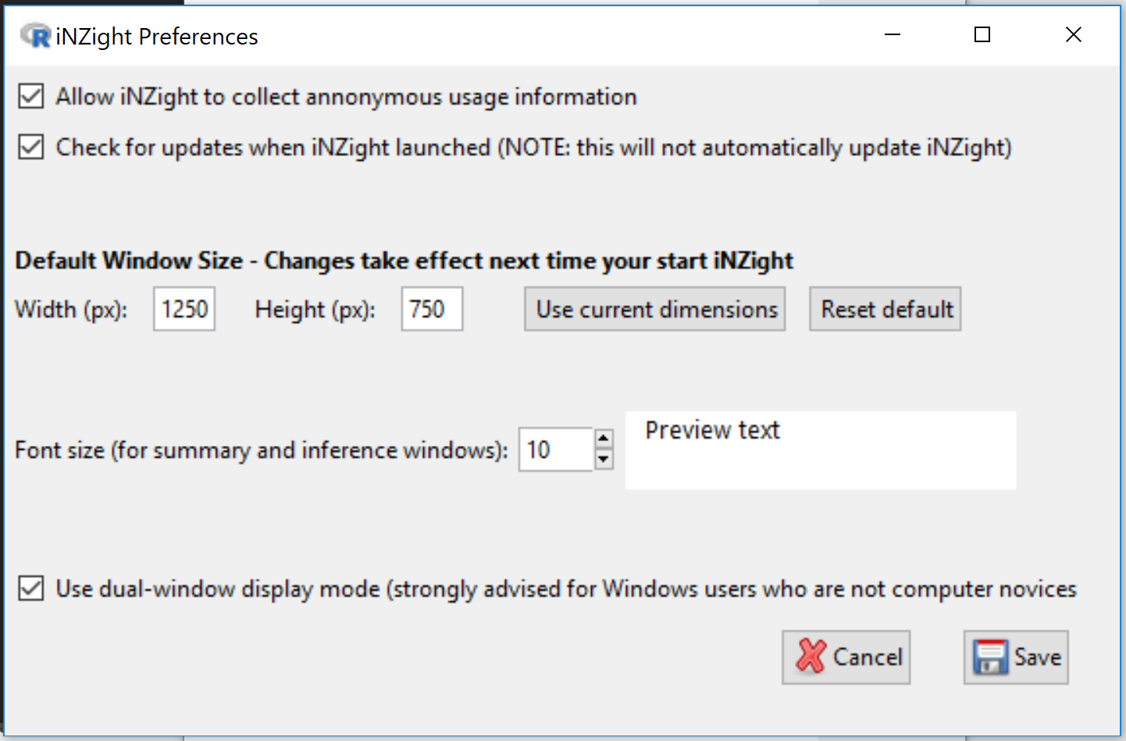Click the Reset default button

point(884,309)
